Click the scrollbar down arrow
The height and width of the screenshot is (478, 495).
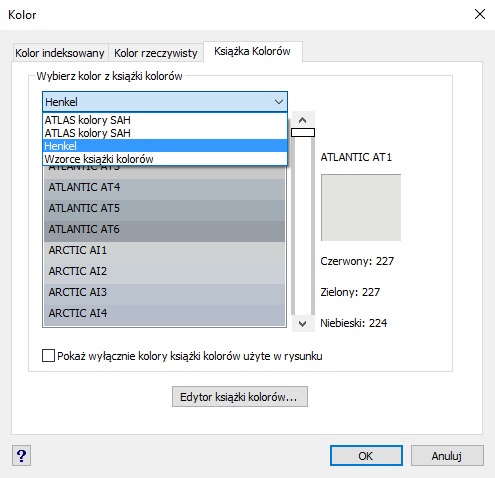click(303, 324)
